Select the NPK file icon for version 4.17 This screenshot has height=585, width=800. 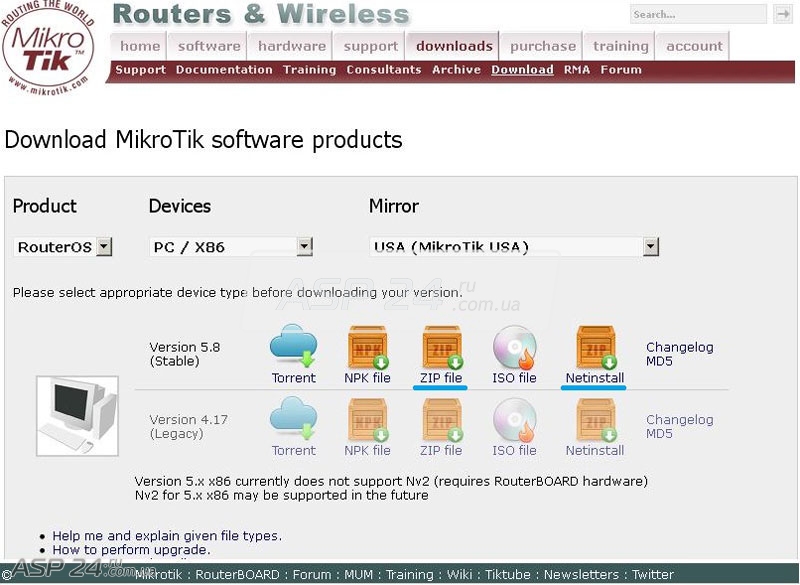(367, 420)
